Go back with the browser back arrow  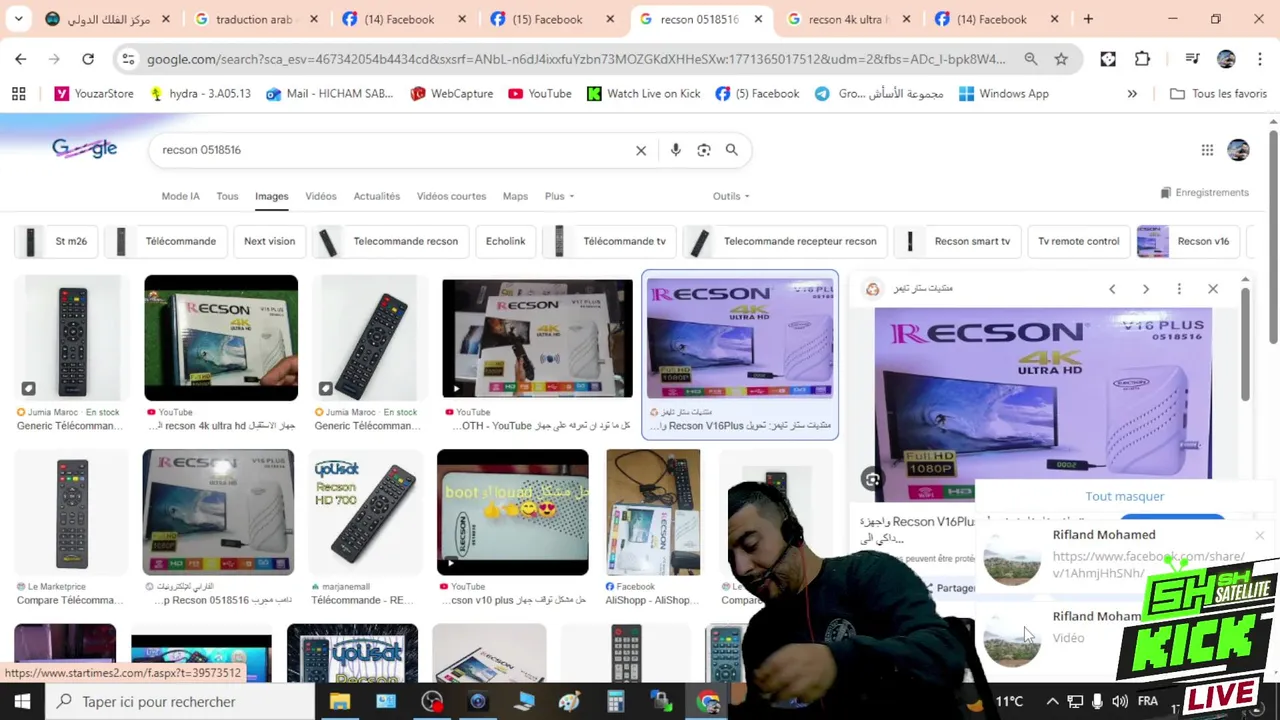pos(21,59)
